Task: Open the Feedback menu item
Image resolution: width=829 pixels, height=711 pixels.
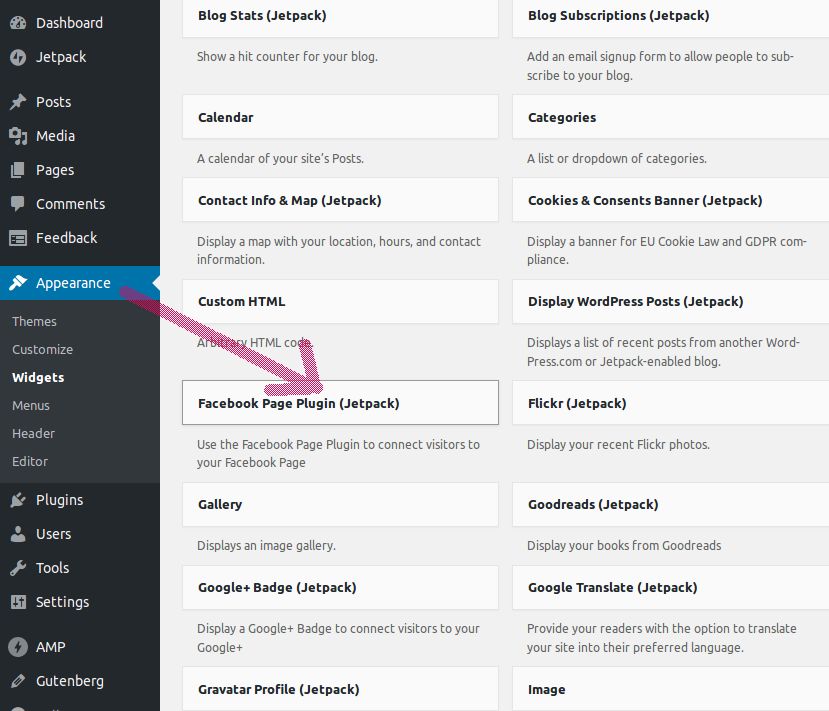Action: [80, 238]
